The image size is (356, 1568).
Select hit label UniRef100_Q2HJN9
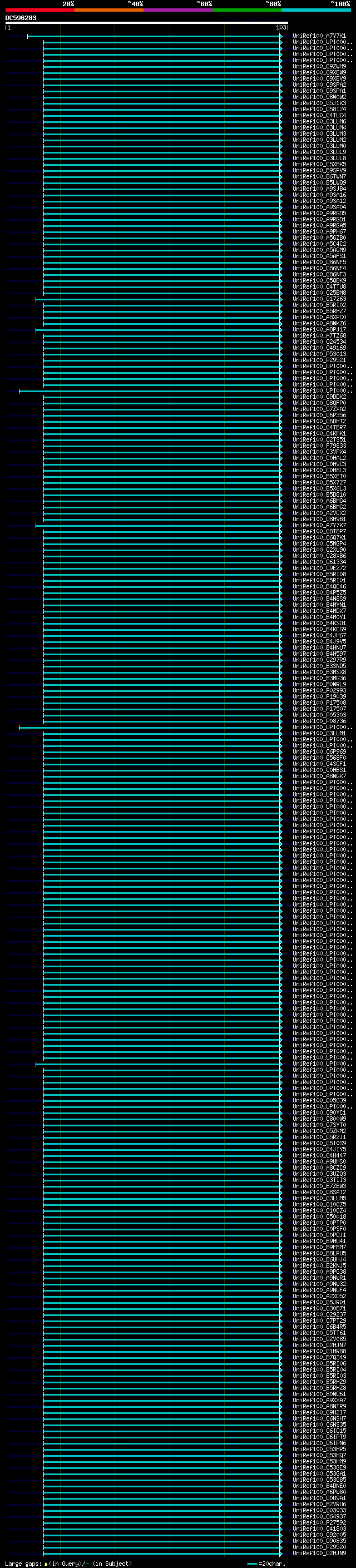(319, 1554)
